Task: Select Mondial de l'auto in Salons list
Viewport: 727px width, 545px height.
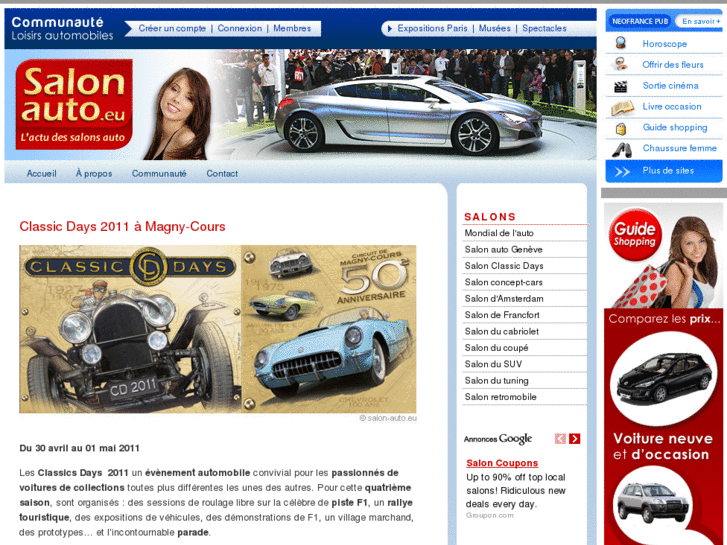Action: (499, 233)
